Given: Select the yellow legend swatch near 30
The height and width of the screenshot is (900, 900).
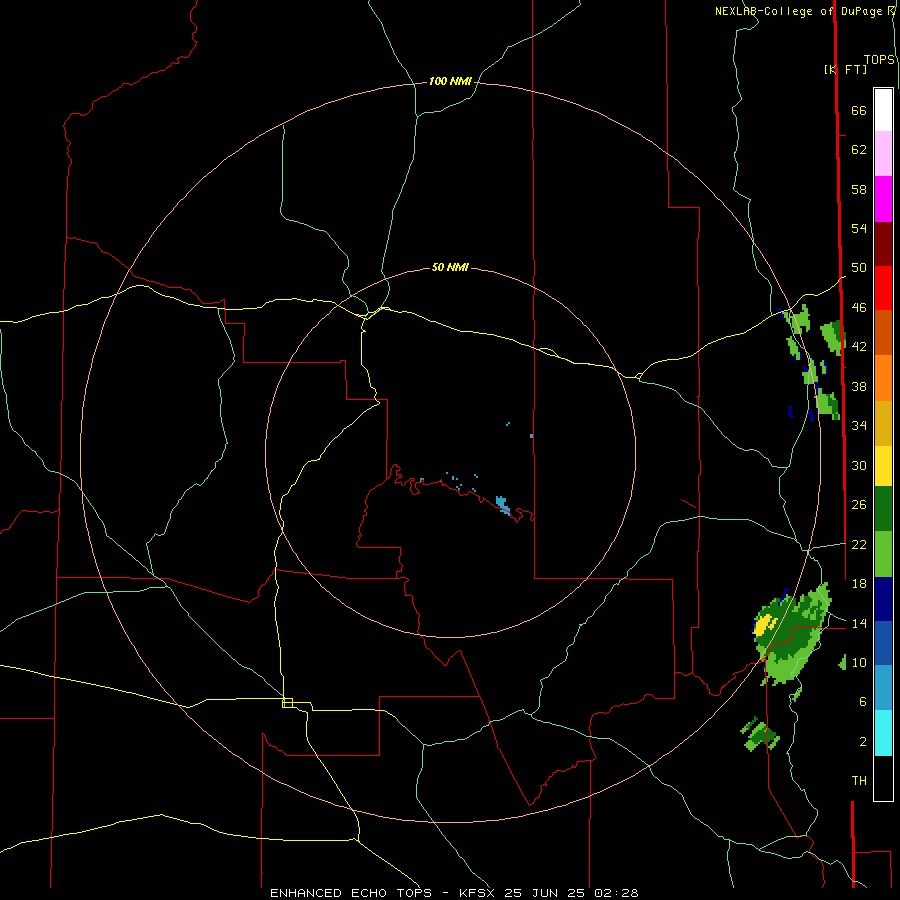Looking at the screenshot, I should [883, 466].
